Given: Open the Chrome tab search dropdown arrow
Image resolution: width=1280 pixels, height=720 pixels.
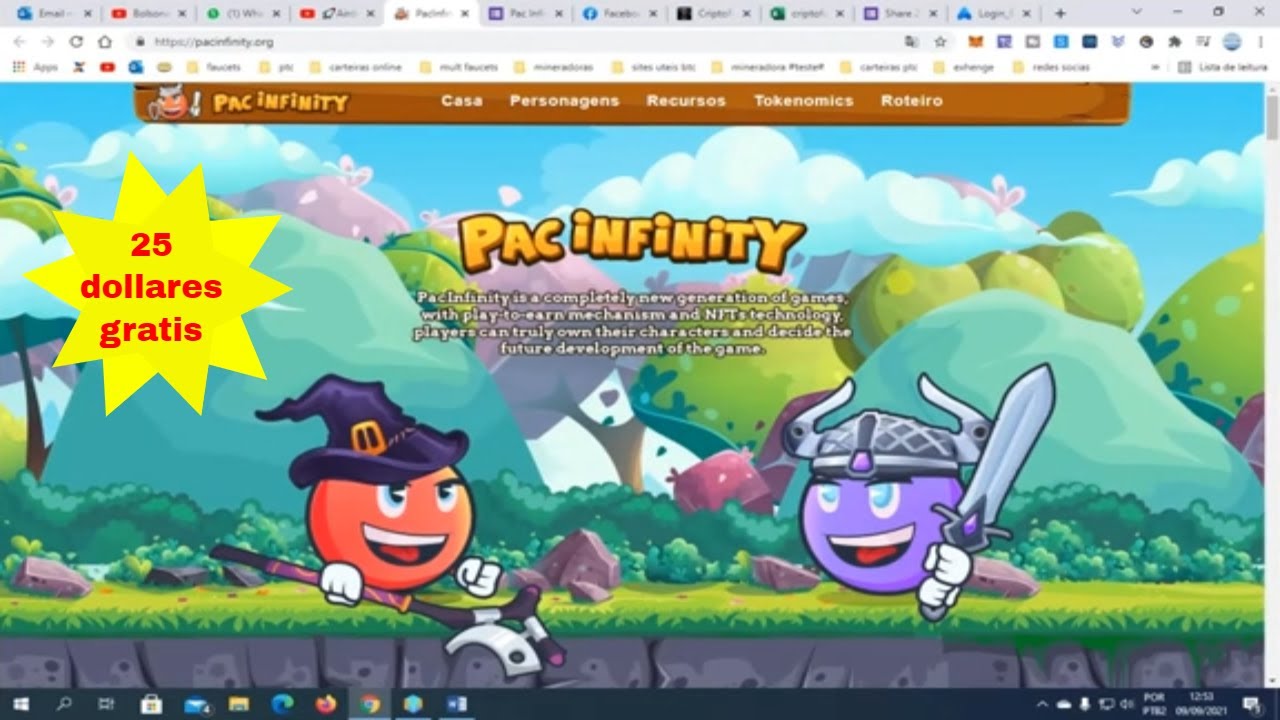Looking at the screenshot, I should point(1137,12).
